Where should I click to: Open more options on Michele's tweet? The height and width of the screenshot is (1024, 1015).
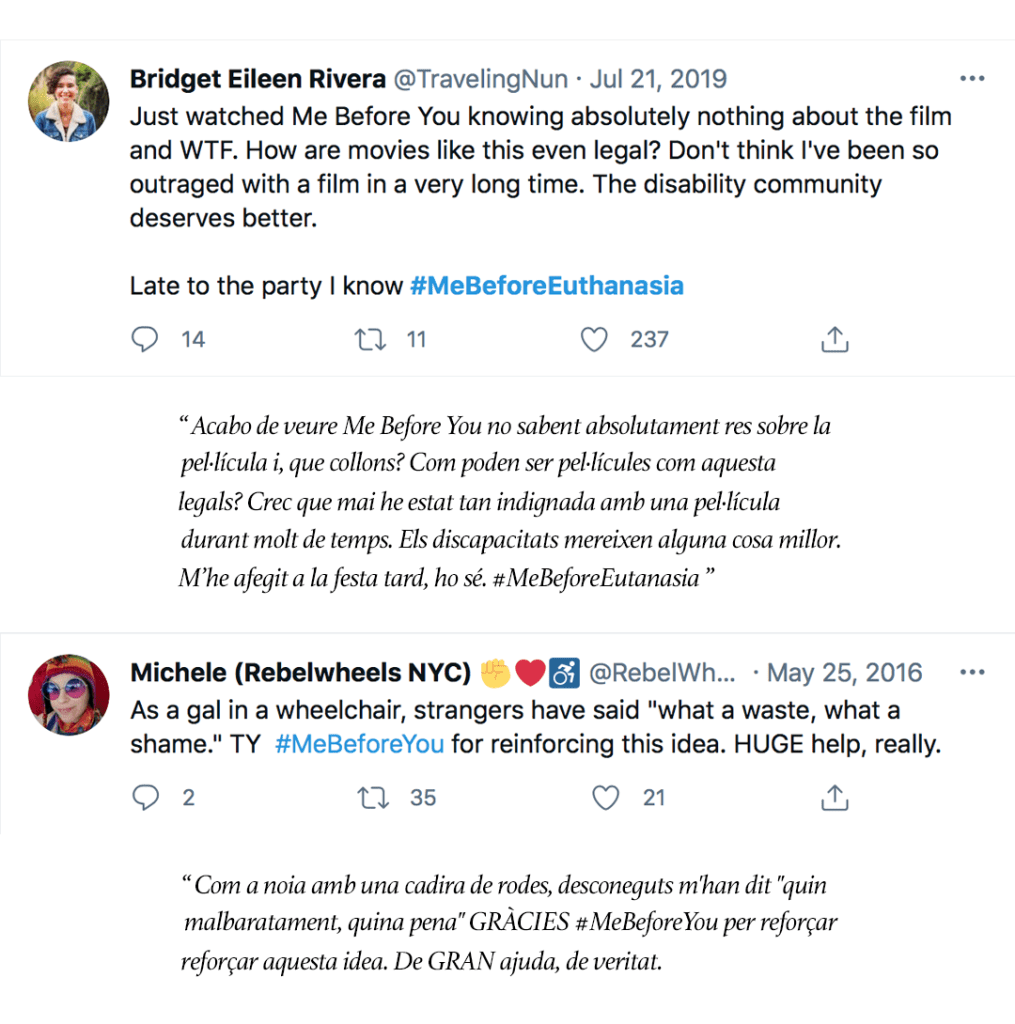972,672
